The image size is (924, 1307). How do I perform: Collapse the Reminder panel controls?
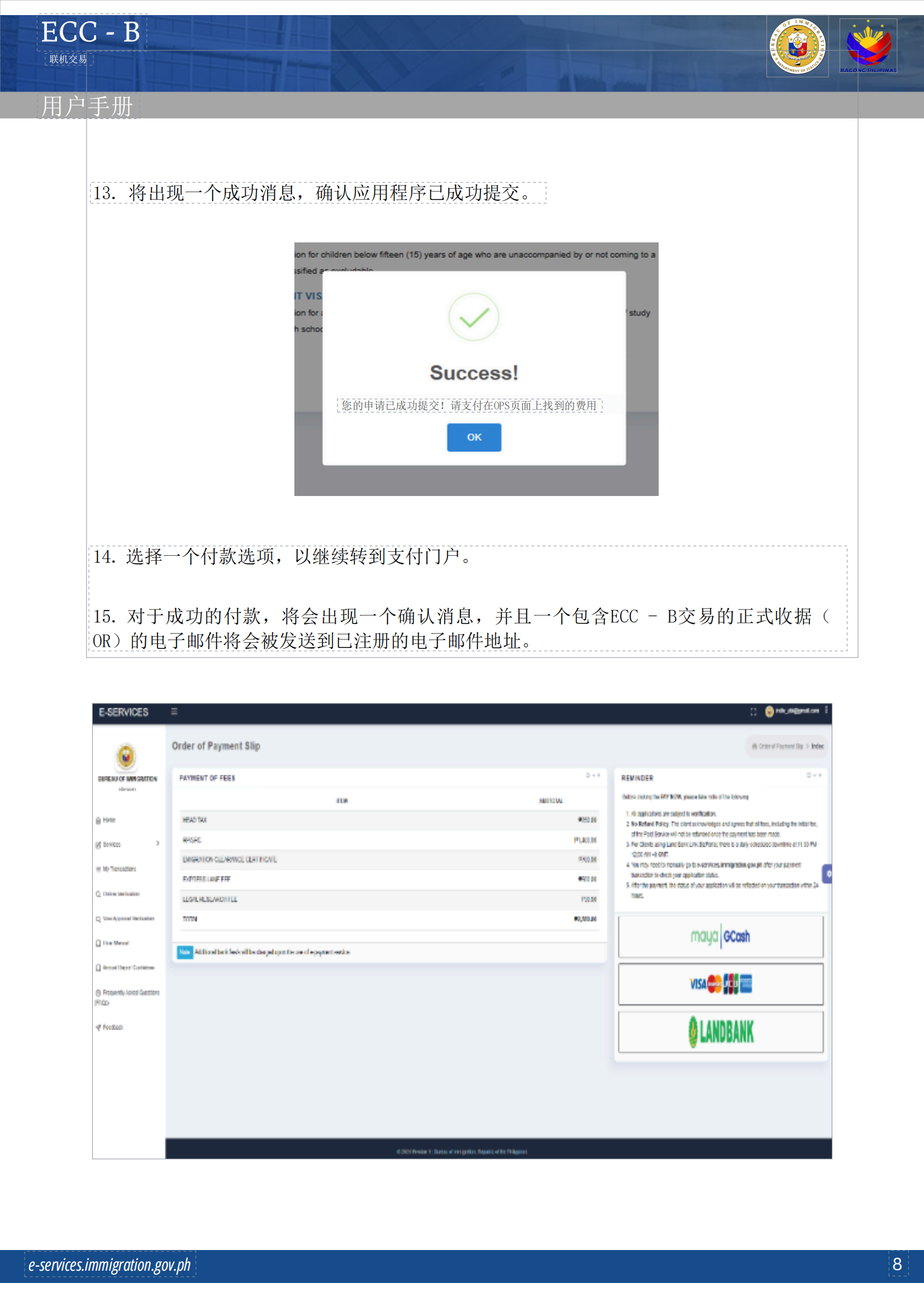(x=813, y=775)
